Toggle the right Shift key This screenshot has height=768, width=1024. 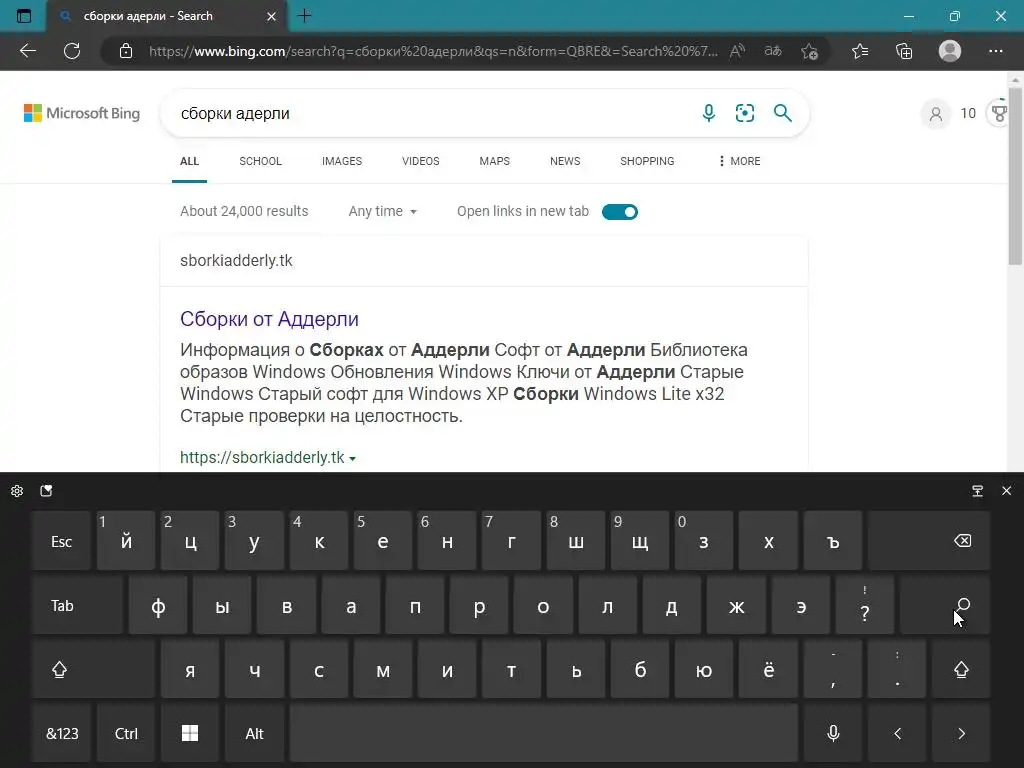click(961, 670)
